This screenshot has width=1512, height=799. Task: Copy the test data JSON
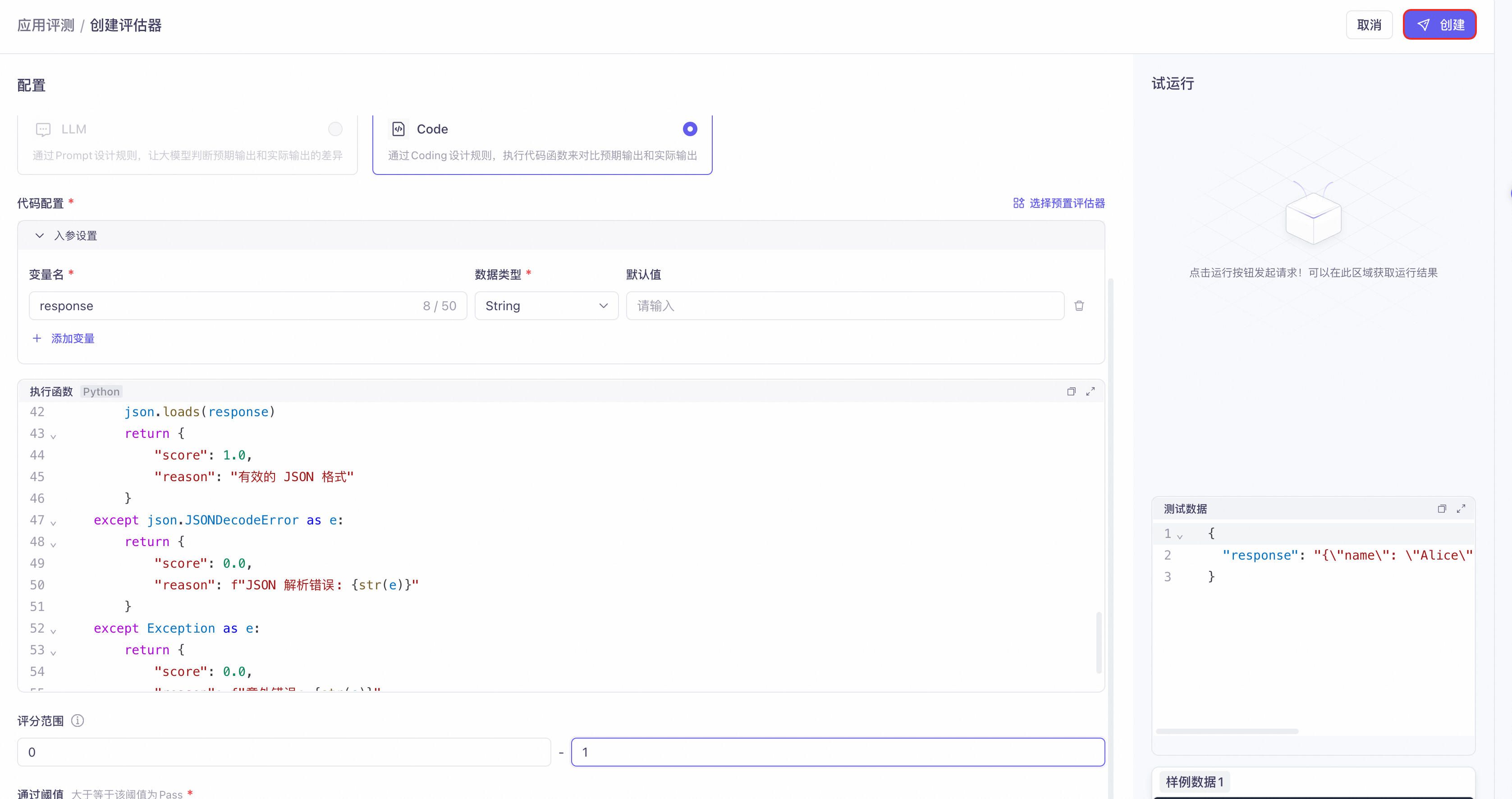click(x=1442, y=509)
